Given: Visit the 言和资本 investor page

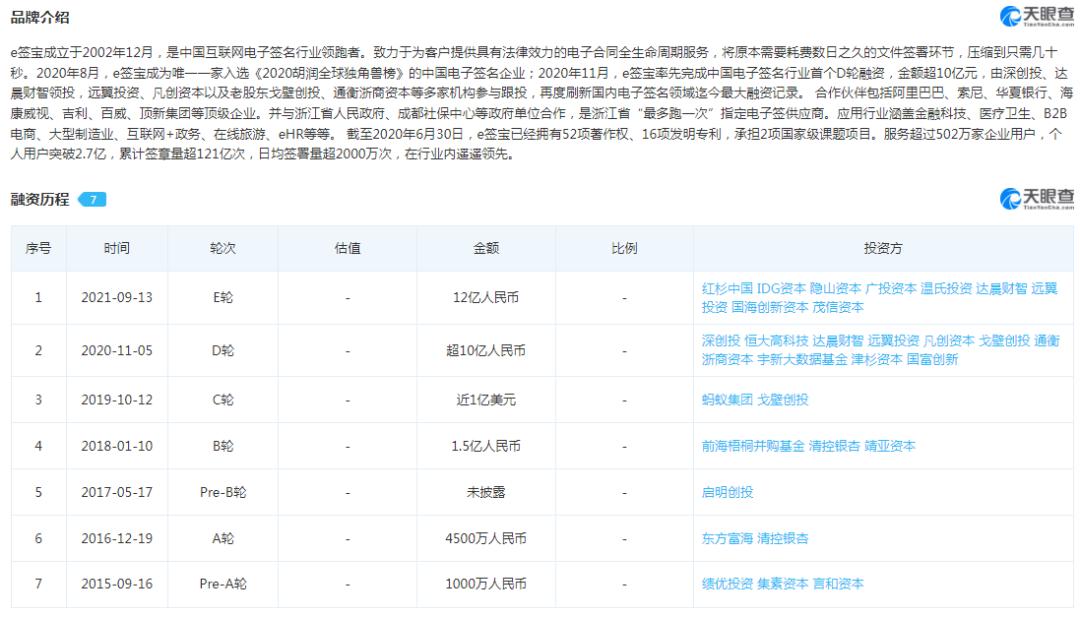Looking at the screenshot, I should 838,584.
